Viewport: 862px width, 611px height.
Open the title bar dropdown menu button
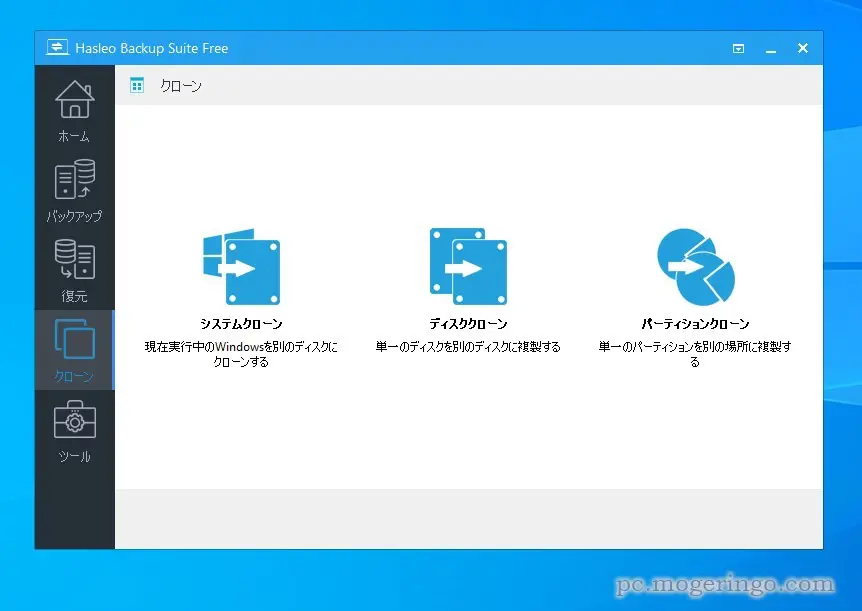pos(738,48)
